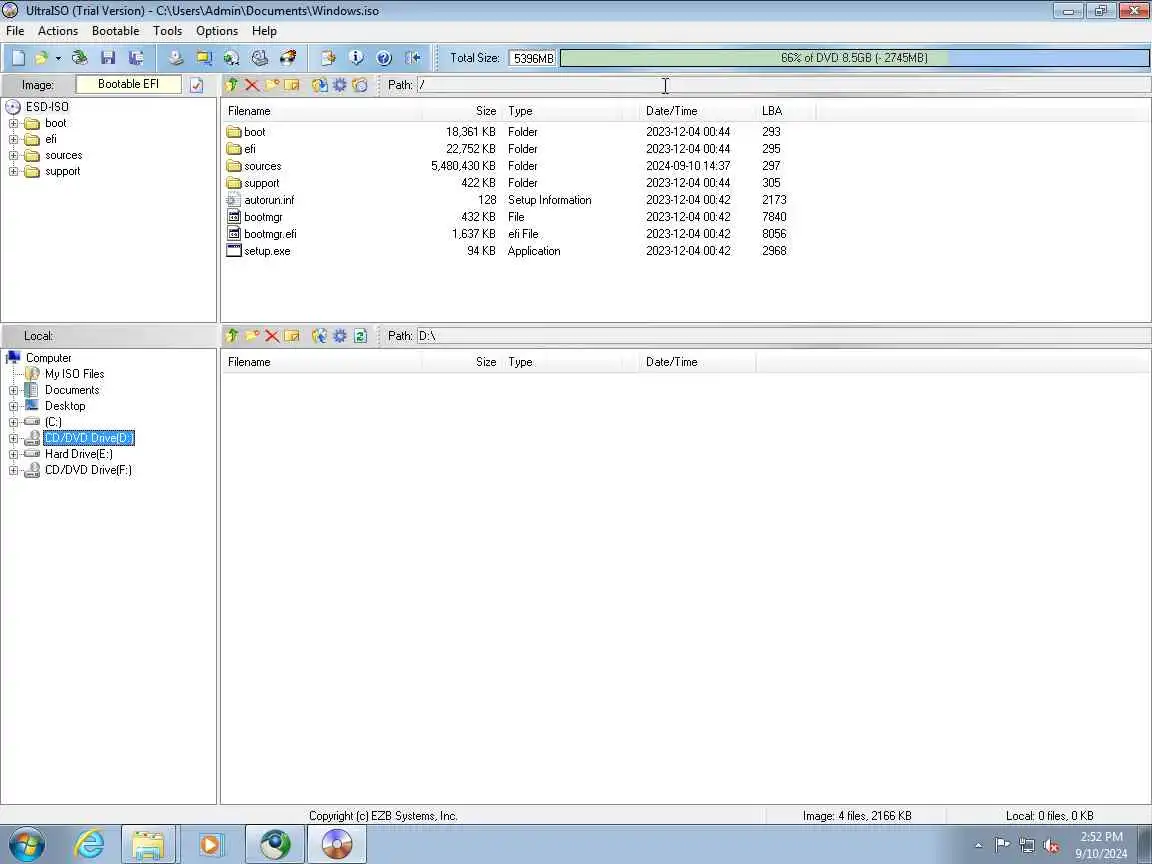This screenshot has height=864, width=1152.
Task: Click gear settings icon in image toolbar
Action: tap(339, 85)
